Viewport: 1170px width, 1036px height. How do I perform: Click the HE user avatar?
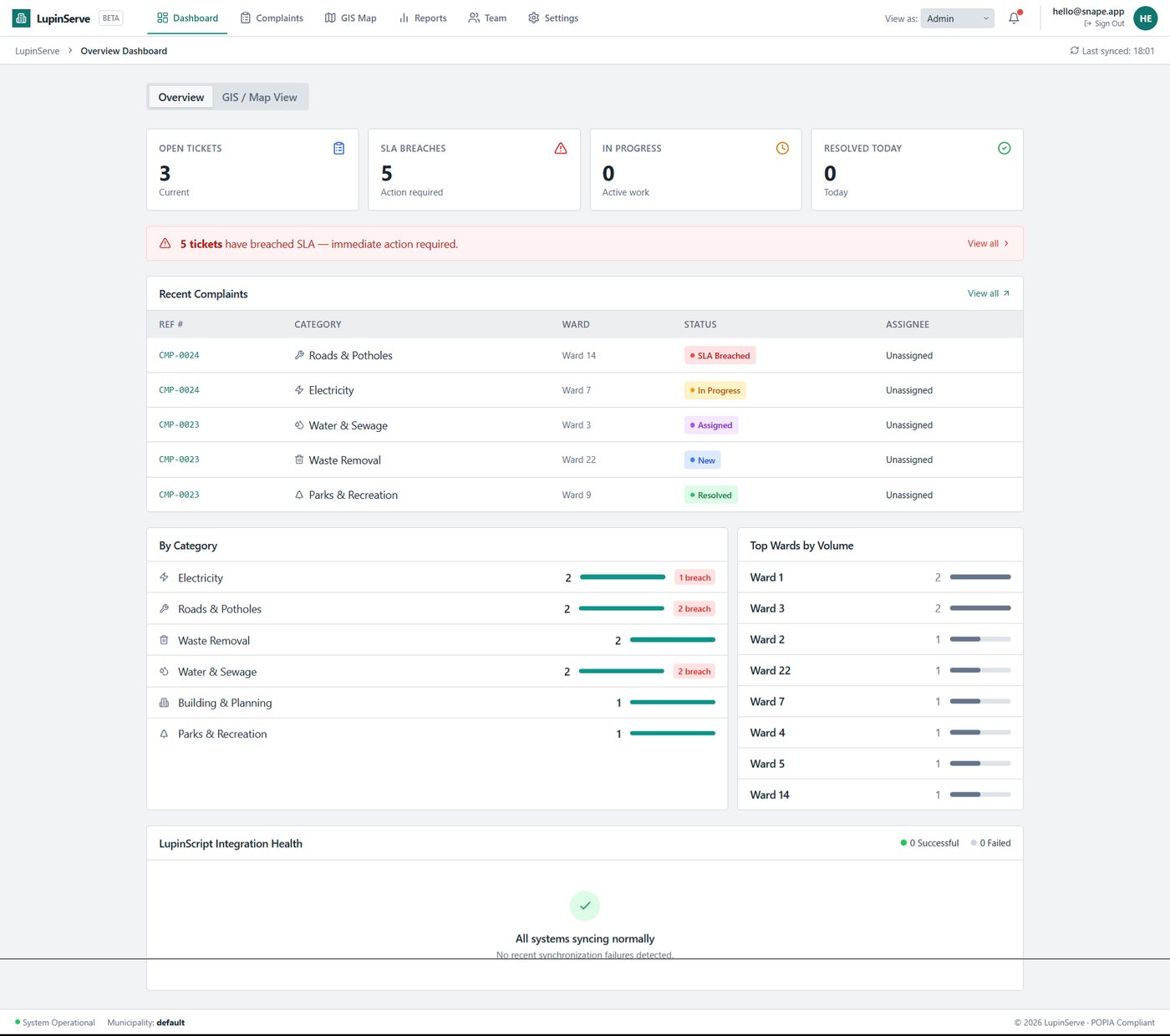[1145, 18]
